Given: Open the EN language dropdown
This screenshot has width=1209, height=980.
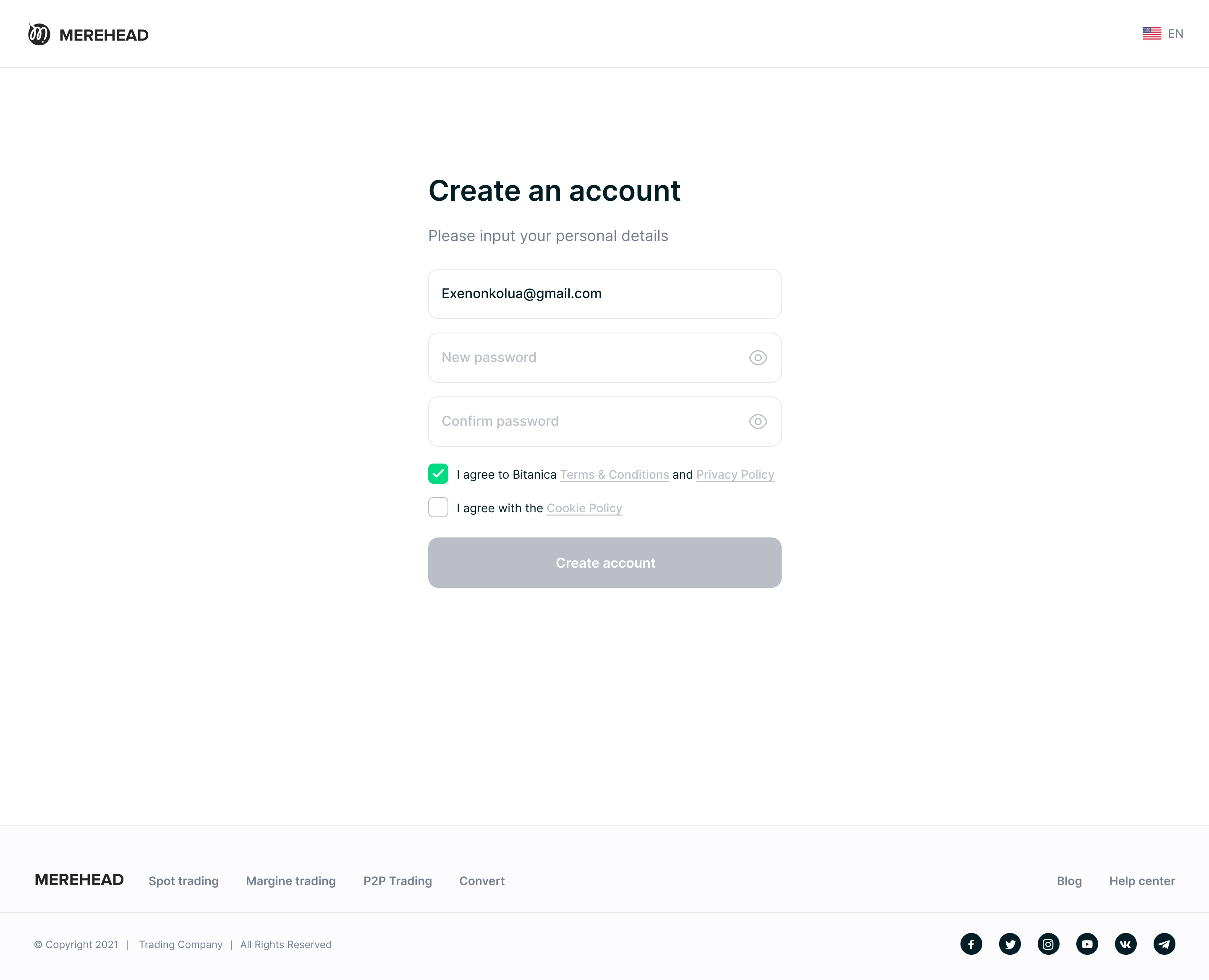Looking at the screenshot, I should coord(1175,34).
